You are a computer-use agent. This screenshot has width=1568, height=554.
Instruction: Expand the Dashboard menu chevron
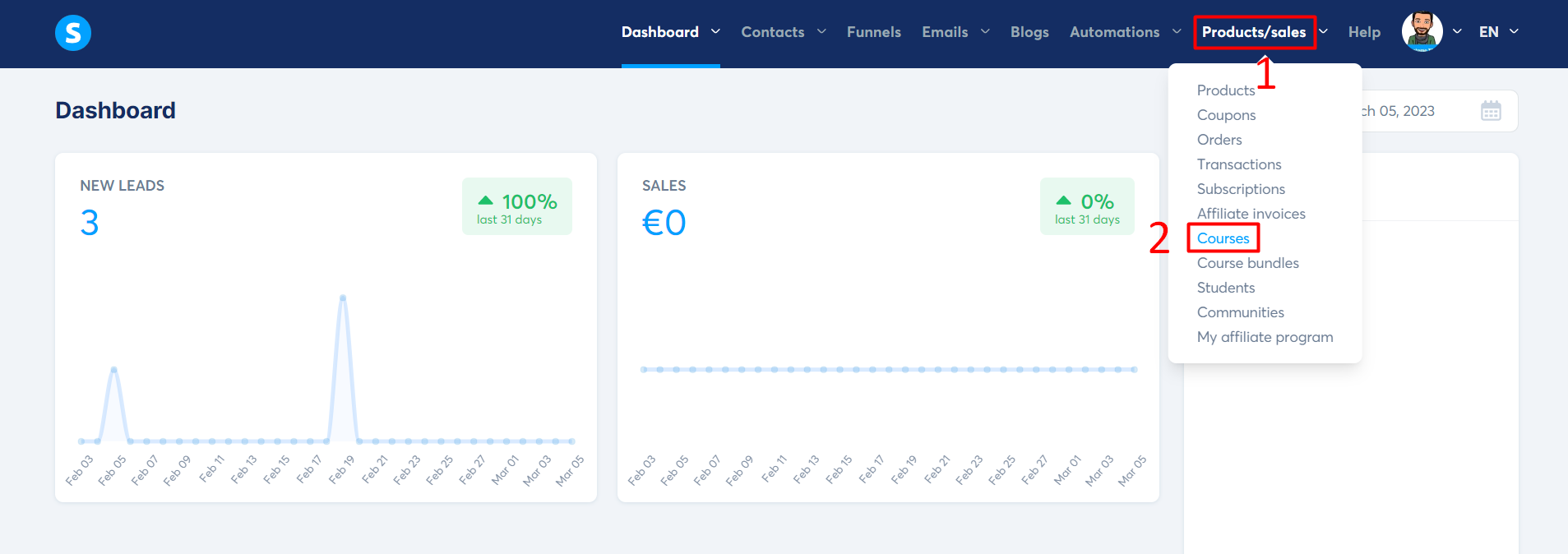(x=715, y=31)
